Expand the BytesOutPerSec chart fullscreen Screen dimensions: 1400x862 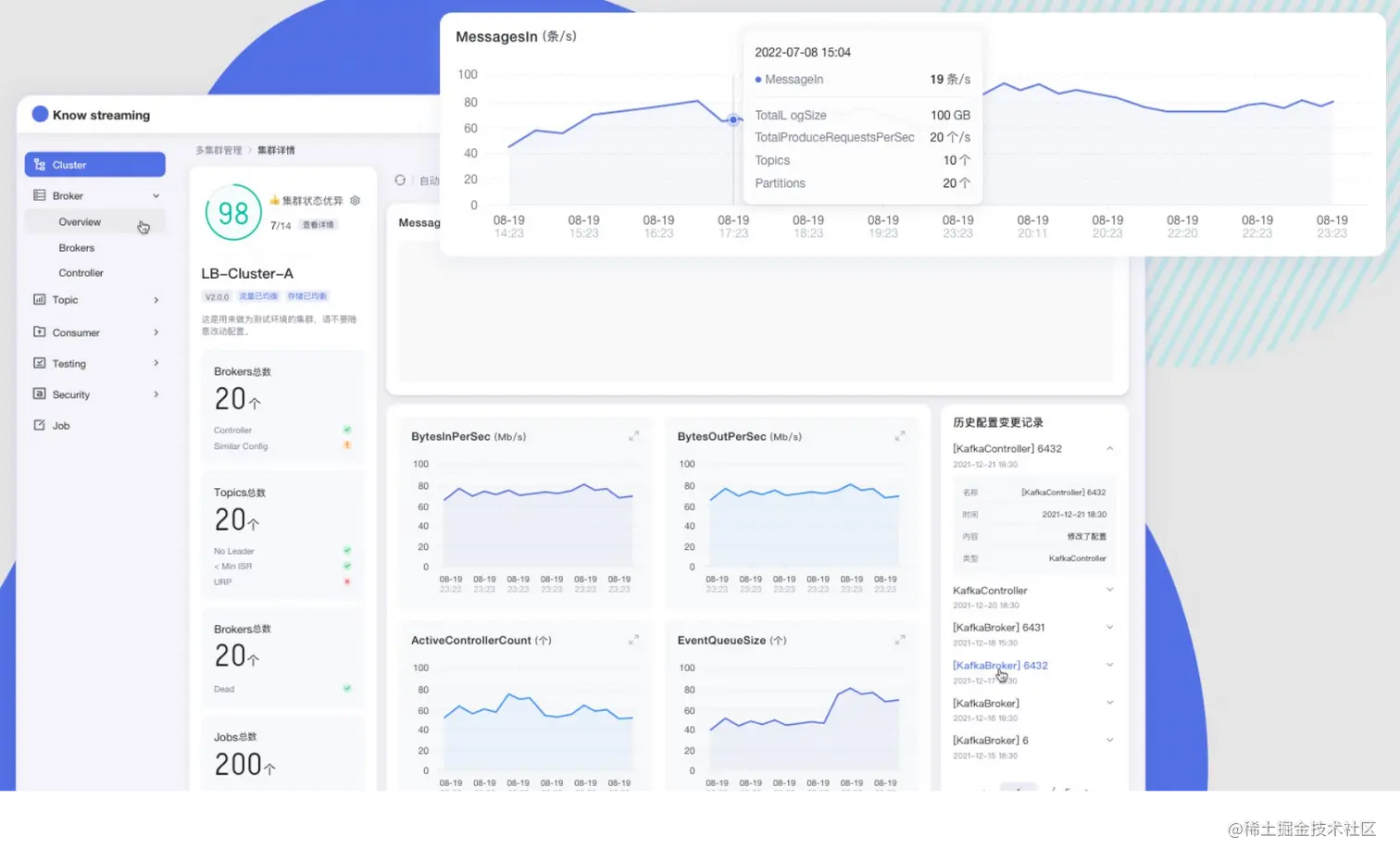point(900,436)
